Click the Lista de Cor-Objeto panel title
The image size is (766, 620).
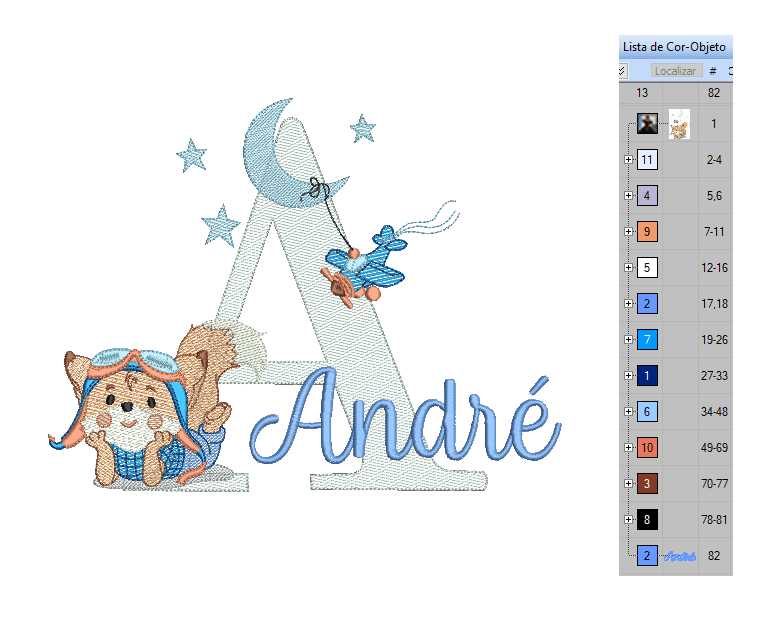coord(674,47)
